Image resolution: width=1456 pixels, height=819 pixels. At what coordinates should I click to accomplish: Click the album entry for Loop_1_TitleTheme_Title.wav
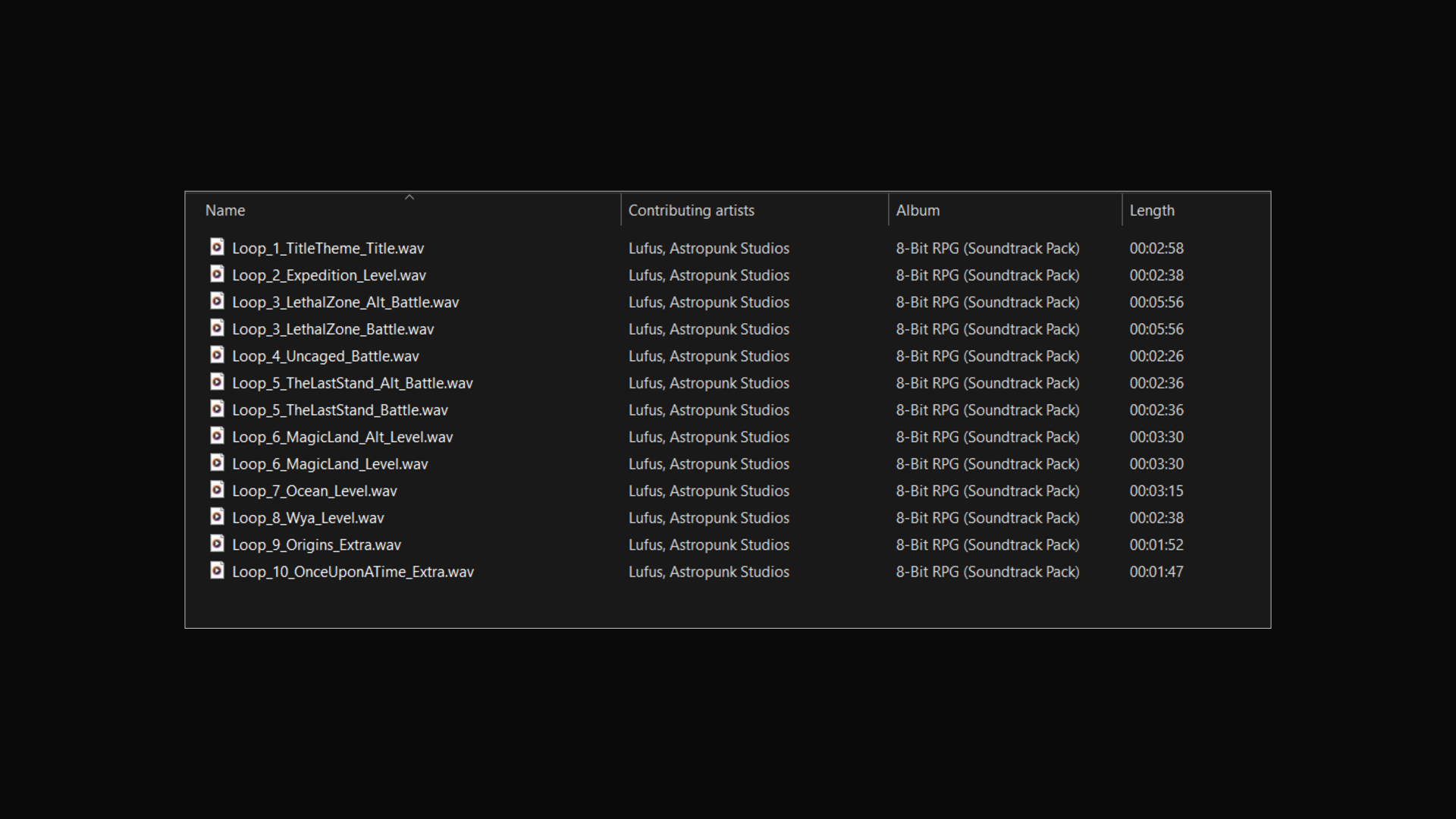987,249
